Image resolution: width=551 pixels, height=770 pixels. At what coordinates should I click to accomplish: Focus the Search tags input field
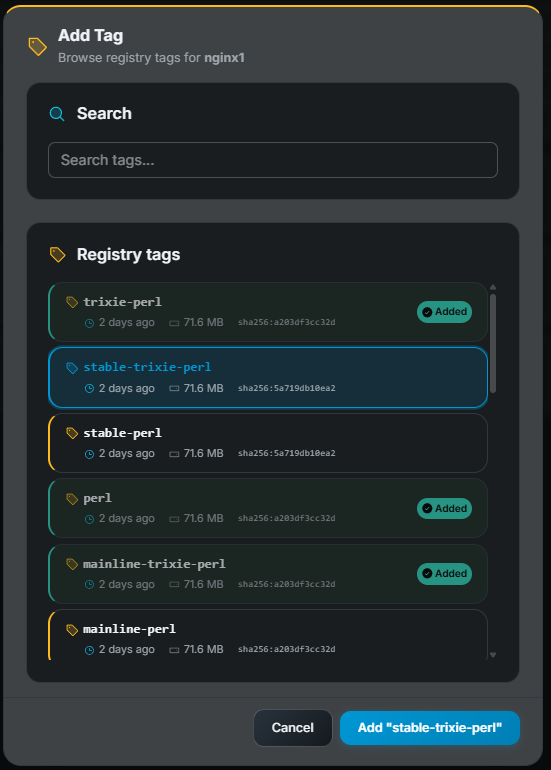(273, 160)
